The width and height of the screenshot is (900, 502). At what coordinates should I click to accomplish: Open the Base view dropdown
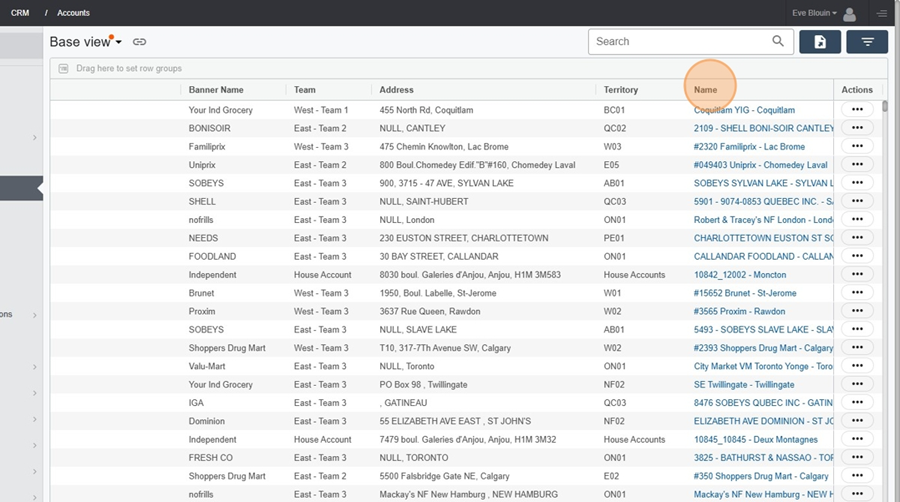86,42
